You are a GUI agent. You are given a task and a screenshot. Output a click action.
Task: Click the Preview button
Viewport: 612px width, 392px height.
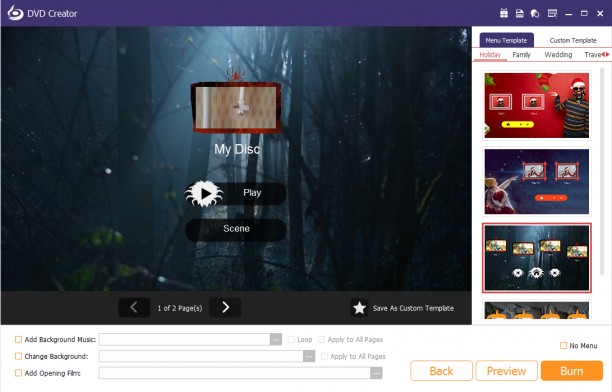pos(506,371)
